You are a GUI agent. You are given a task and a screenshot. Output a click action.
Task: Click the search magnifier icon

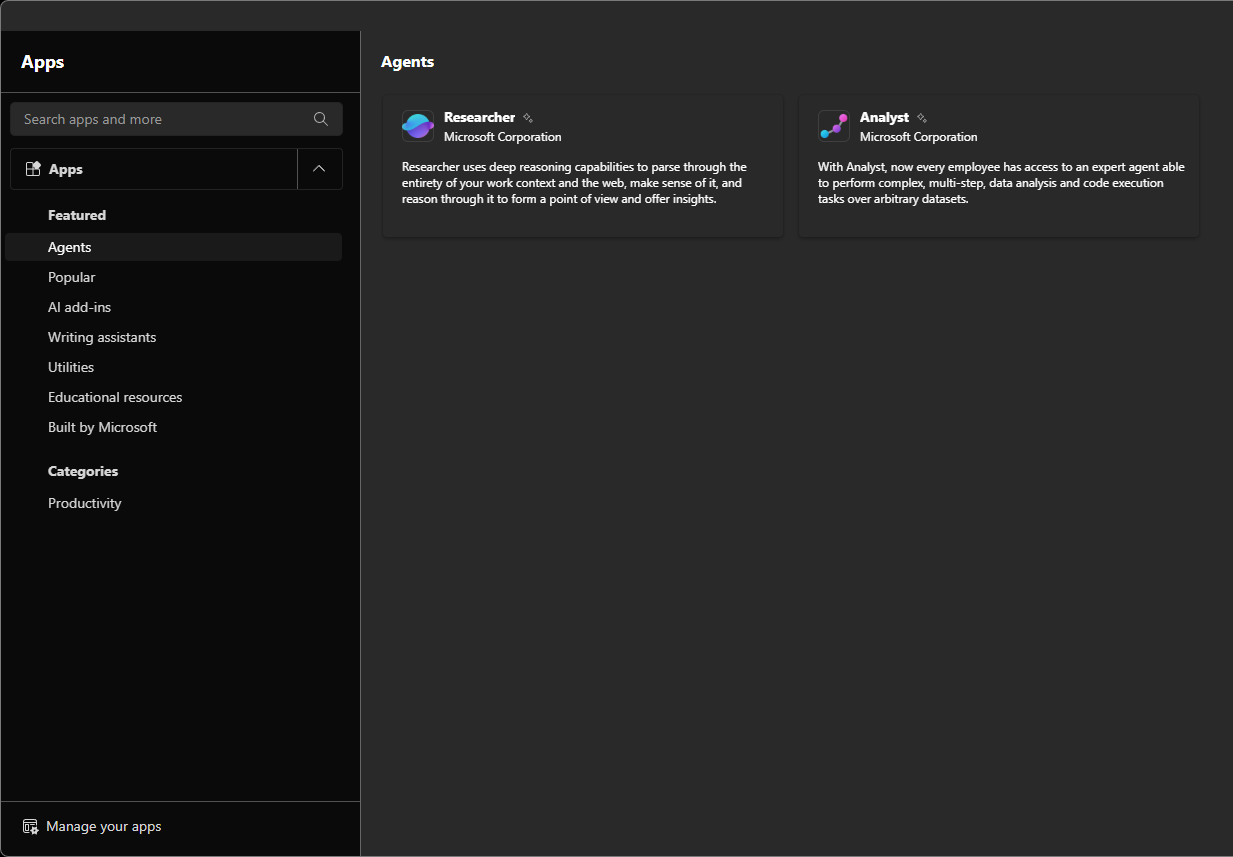pos(321,119)
